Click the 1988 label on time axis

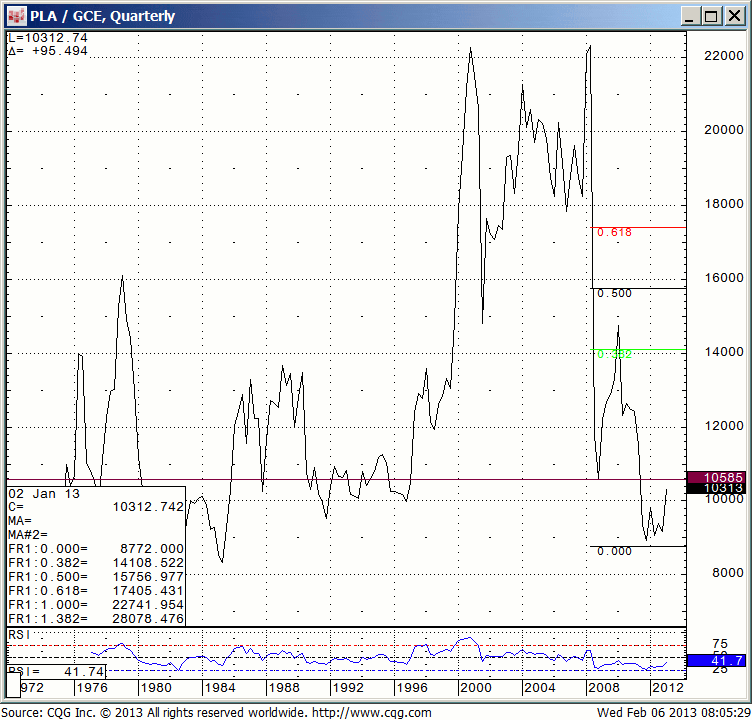(284, 688)
